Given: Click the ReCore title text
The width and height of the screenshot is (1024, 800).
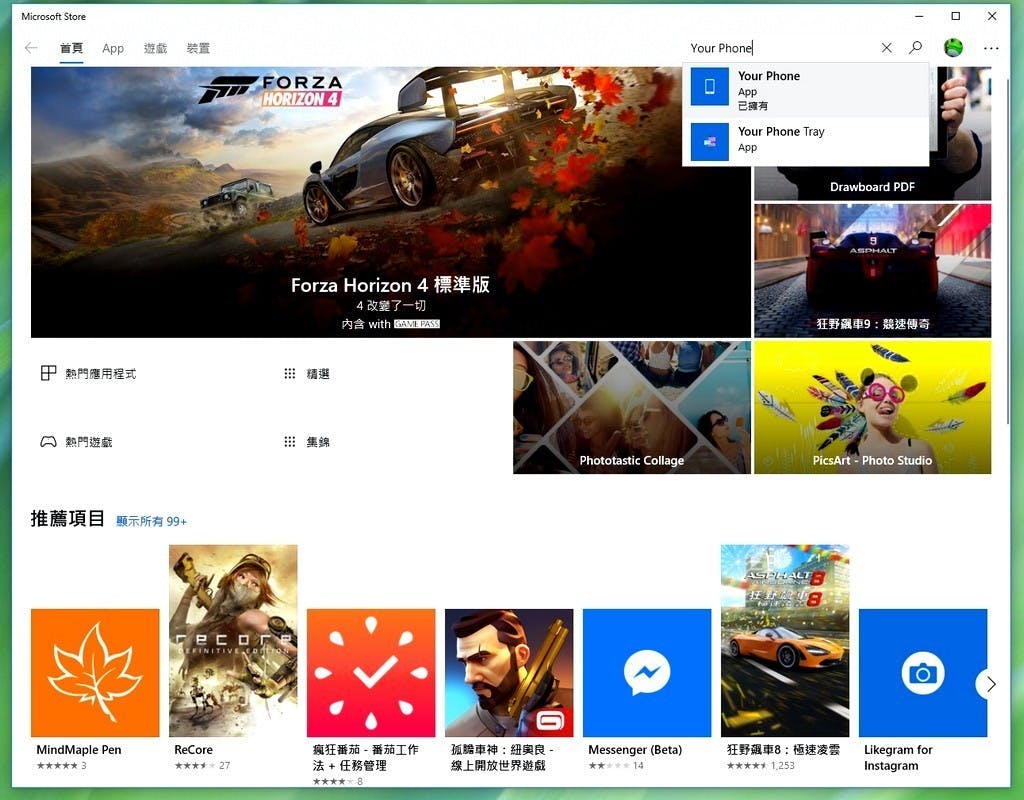Looking at the screenshot, I should [193, 750].
